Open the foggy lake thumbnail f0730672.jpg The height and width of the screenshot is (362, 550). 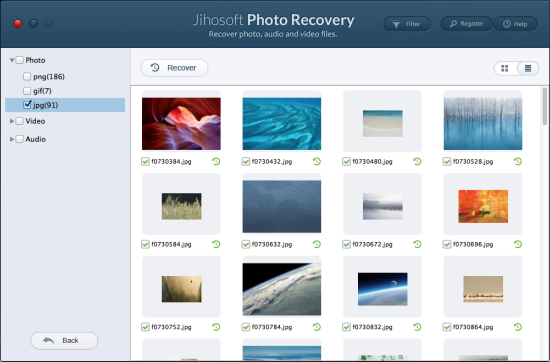(382, 206)
